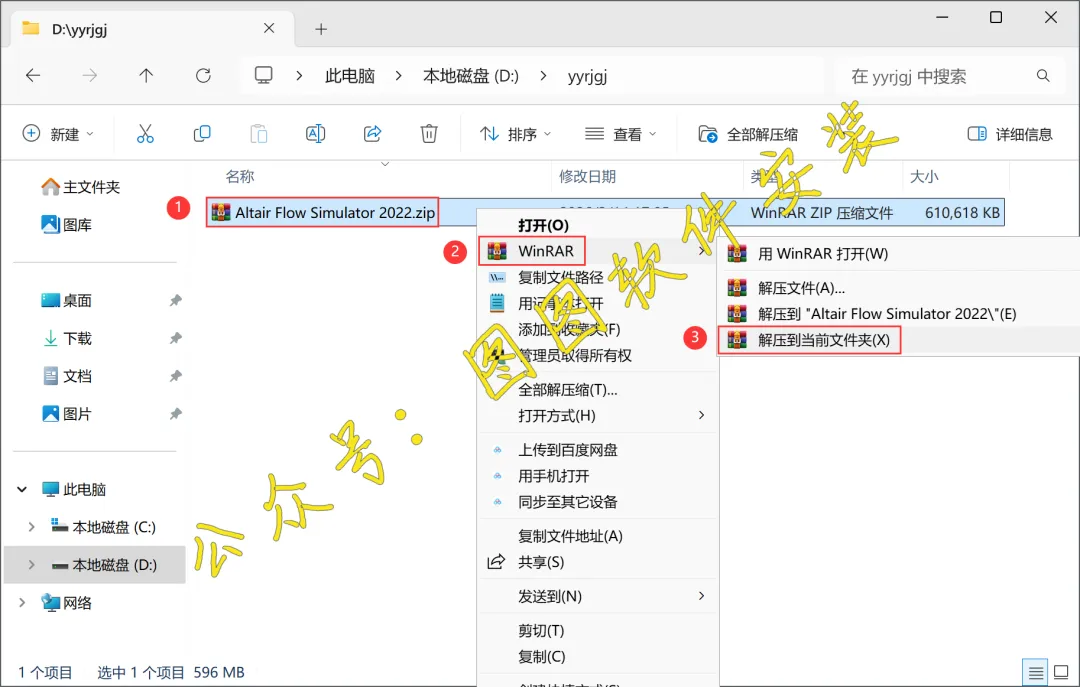The height and width of the screenshot is (687, 1080).
Task: Switch to large thumbnails view icon
Action: 1061,672
